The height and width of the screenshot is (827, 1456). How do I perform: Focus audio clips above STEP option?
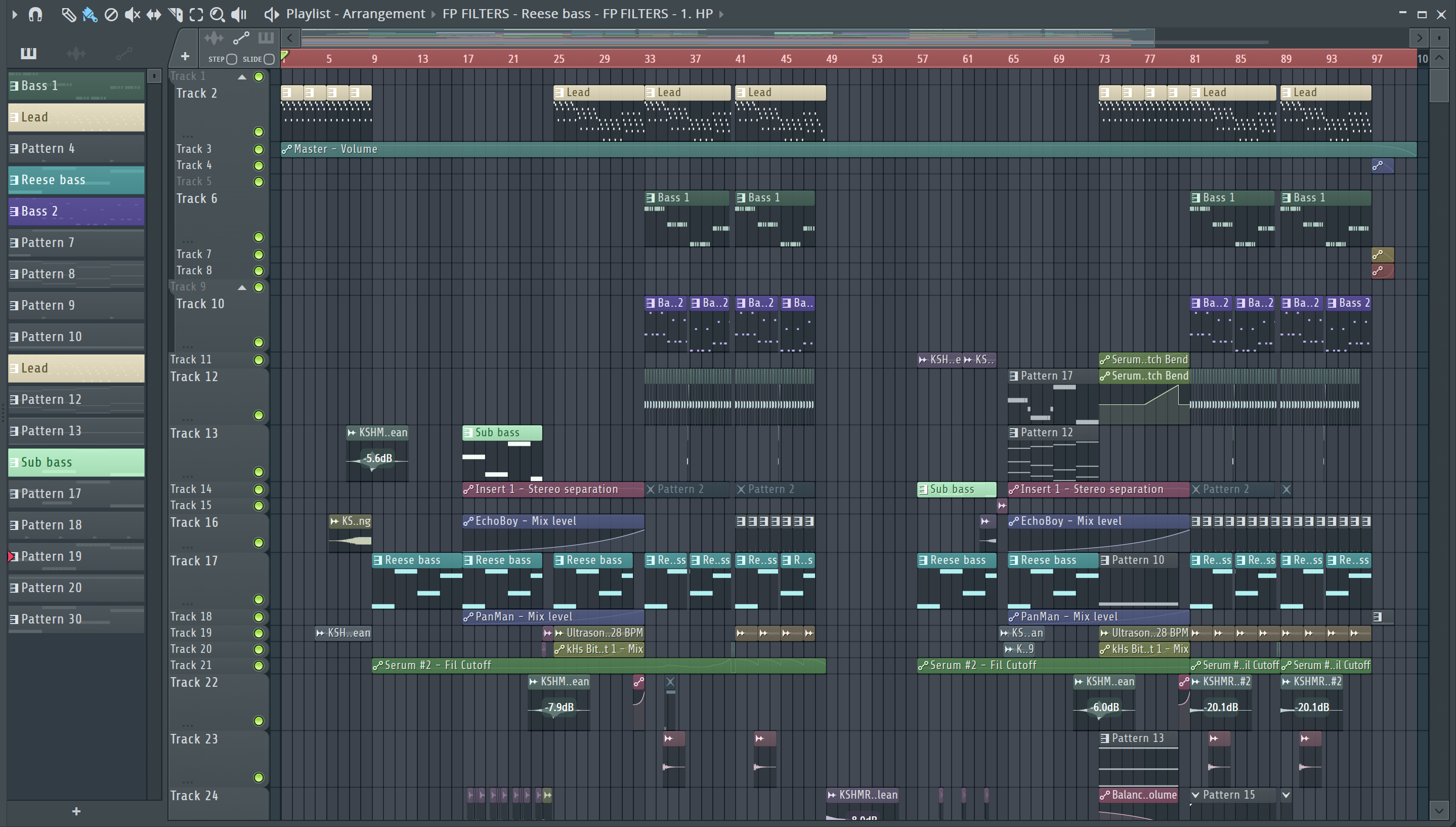pos(214,38)
